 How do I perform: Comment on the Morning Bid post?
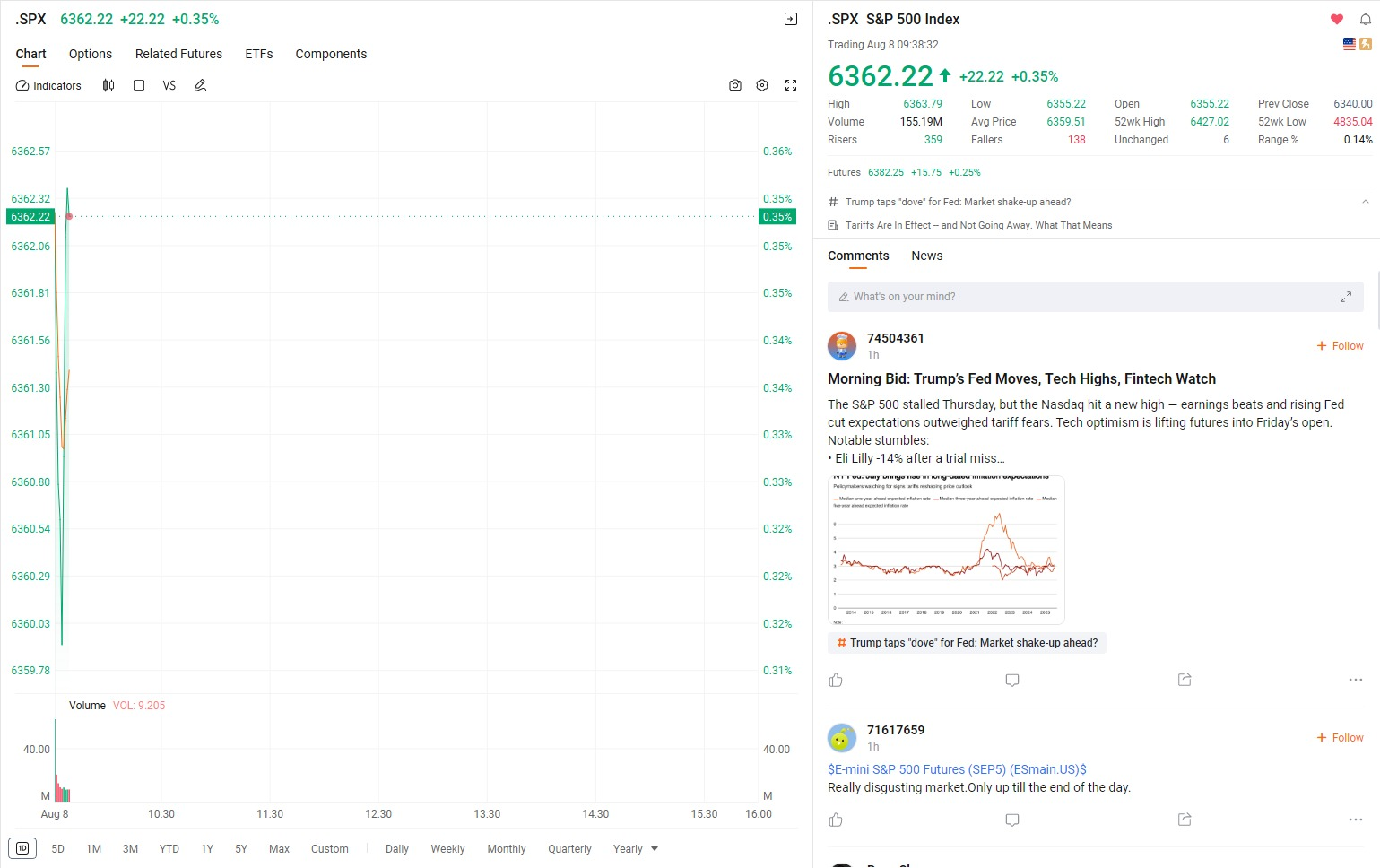1012,680
